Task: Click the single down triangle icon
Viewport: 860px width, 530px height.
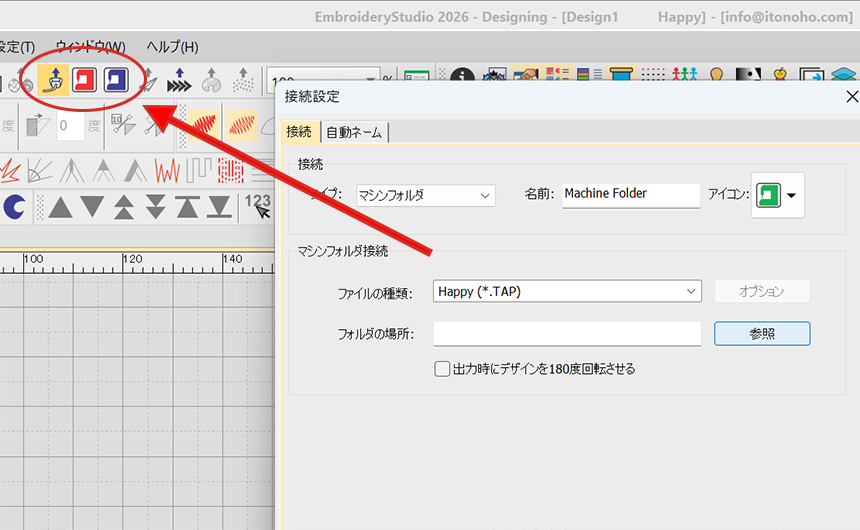Action: click(92, 207)
